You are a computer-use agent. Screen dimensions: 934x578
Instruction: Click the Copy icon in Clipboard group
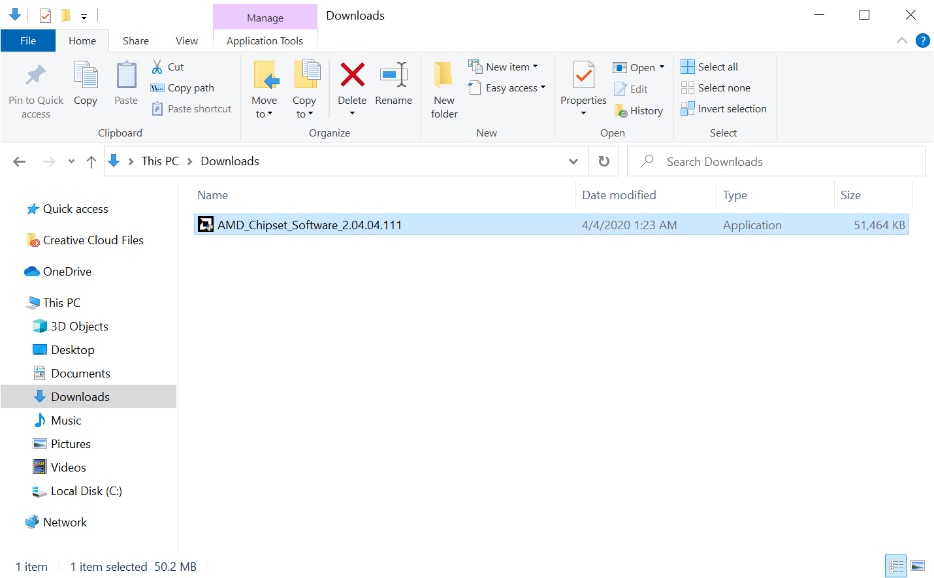point(85,76)
